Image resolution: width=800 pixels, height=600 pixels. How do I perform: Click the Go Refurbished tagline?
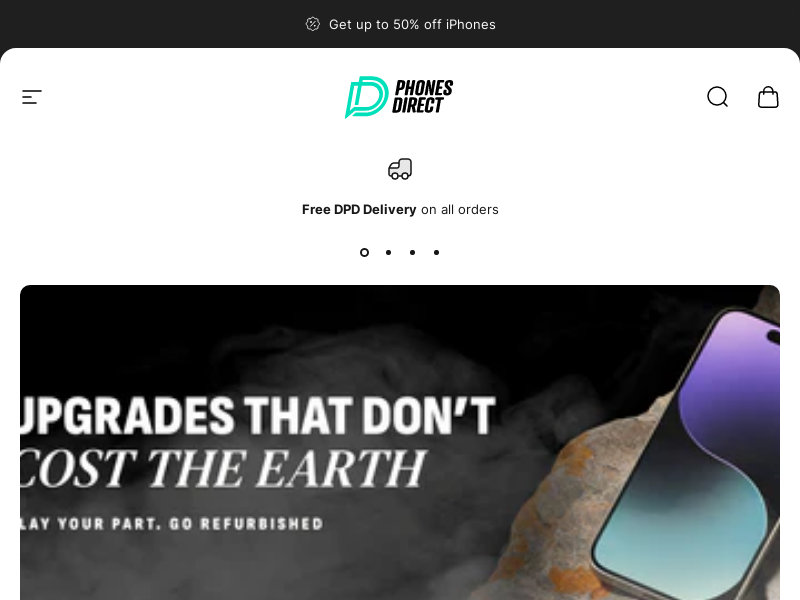tap(171, 524)
